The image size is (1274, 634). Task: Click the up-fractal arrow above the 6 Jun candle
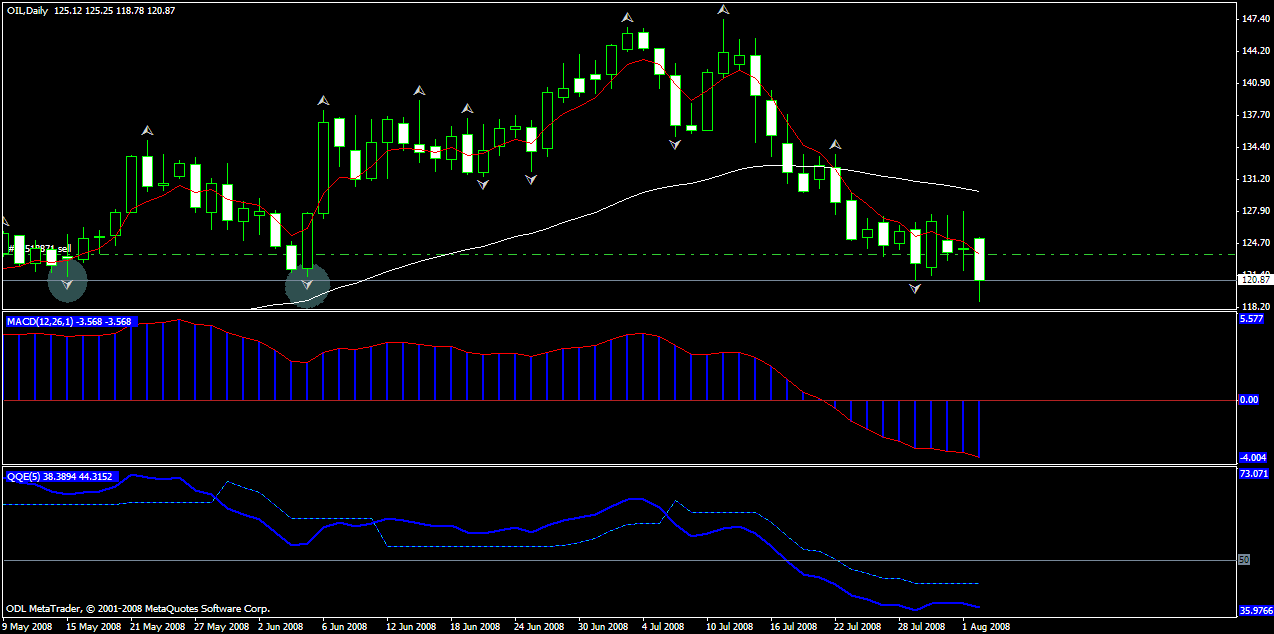(x=323, y=100)
